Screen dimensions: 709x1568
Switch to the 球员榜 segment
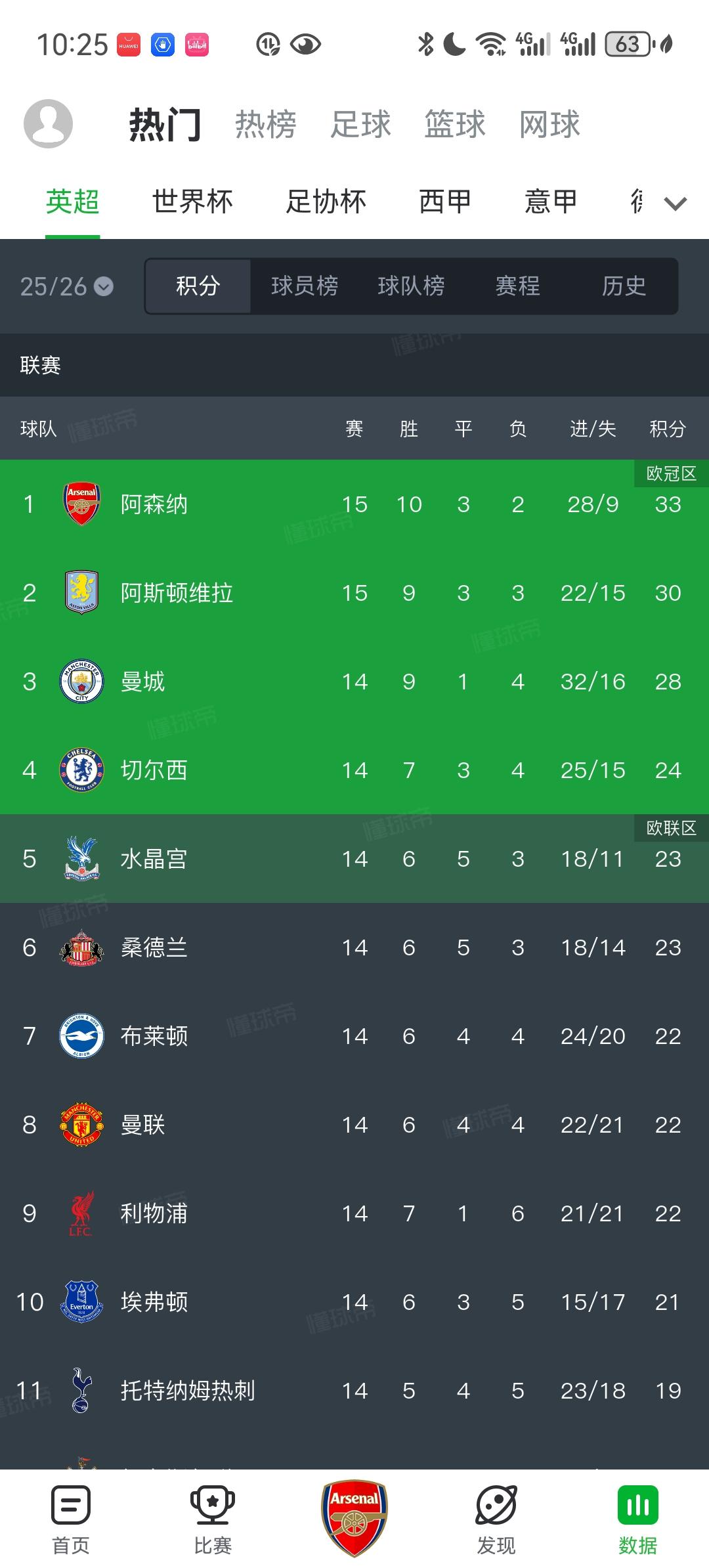click(x=305, y=286)
